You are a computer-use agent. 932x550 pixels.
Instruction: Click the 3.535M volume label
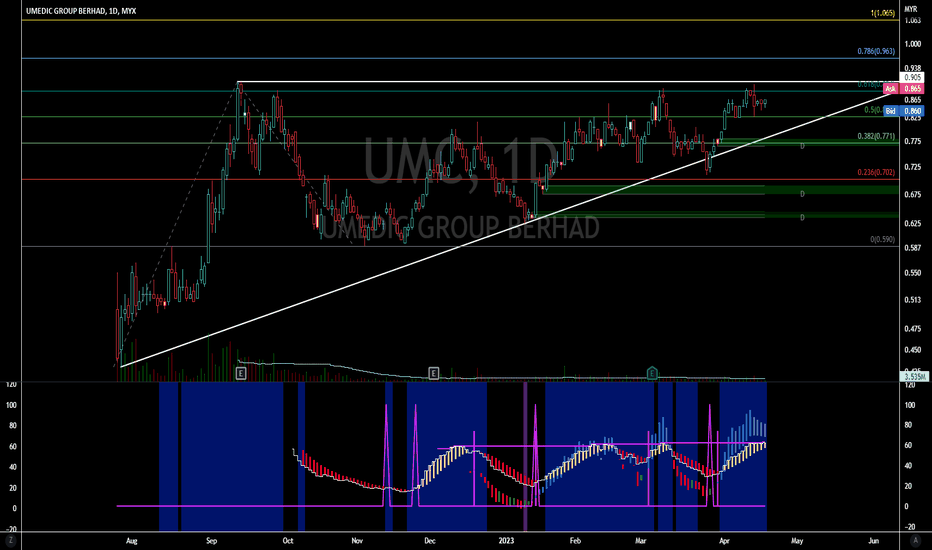click(x=916, y=376)
